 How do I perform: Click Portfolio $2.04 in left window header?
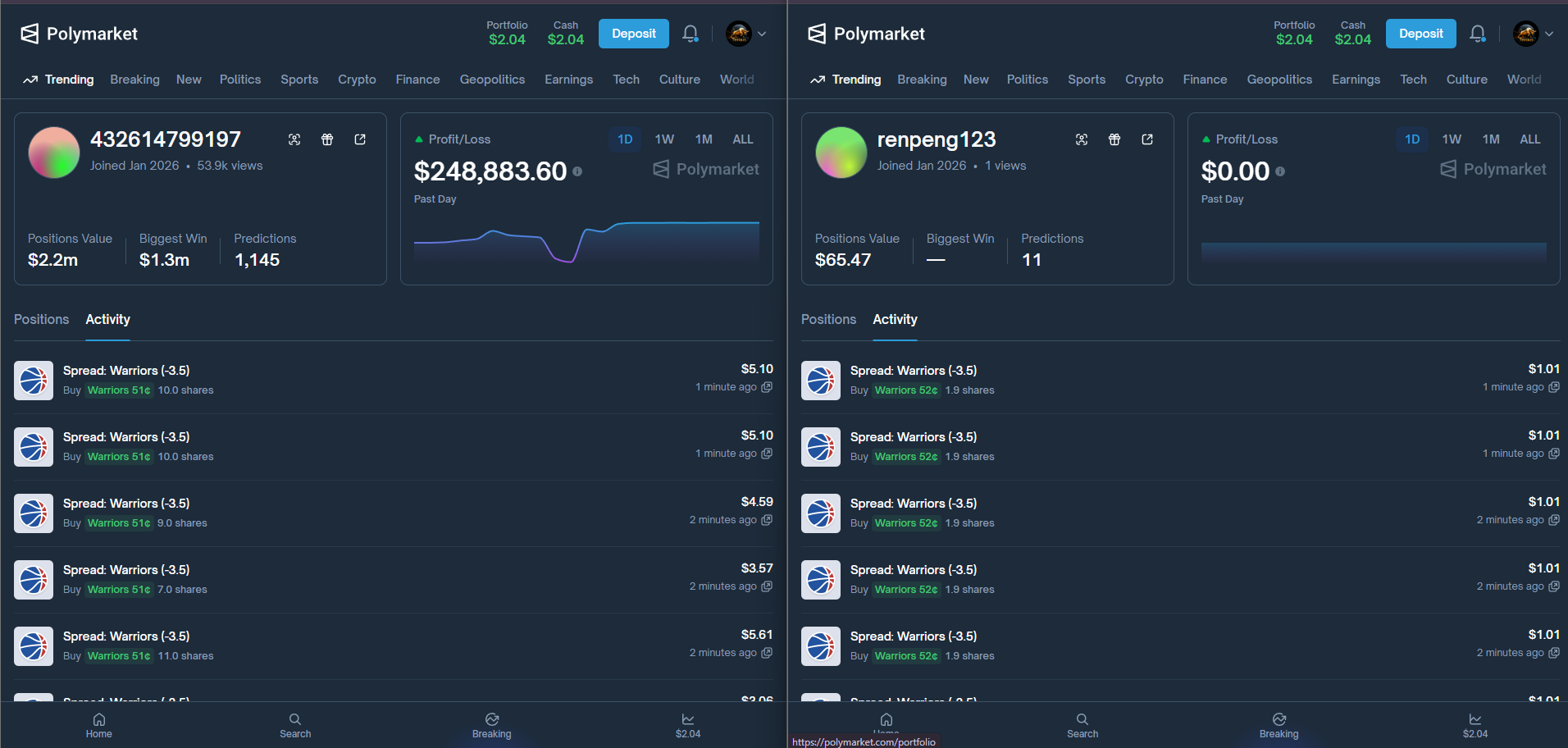tap(507, 34)
